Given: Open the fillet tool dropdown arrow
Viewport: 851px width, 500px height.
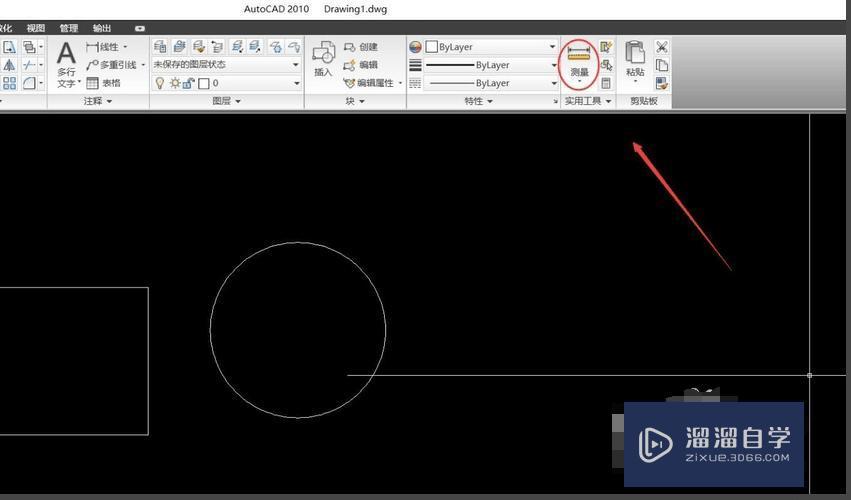Looking at the screenshot, I should pyautogui.click(x=41, y=83).
